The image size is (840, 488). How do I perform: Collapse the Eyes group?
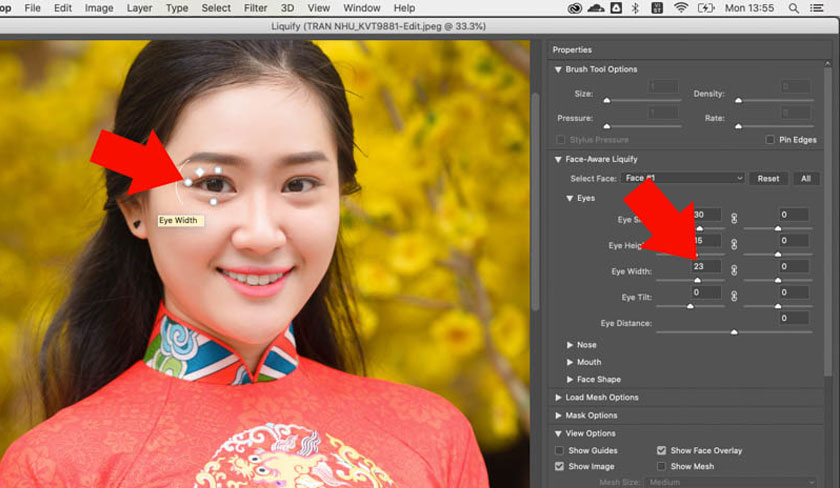pyautogui.click(x=570, y=198)
